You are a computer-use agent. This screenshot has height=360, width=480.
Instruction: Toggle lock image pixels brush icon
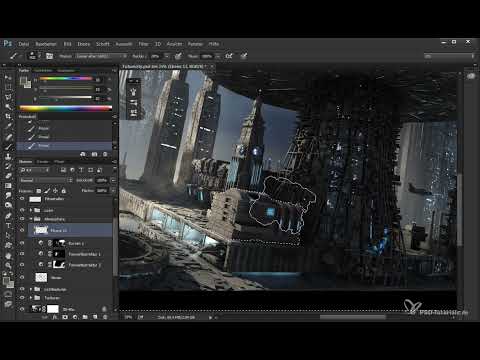click(47, 191)
